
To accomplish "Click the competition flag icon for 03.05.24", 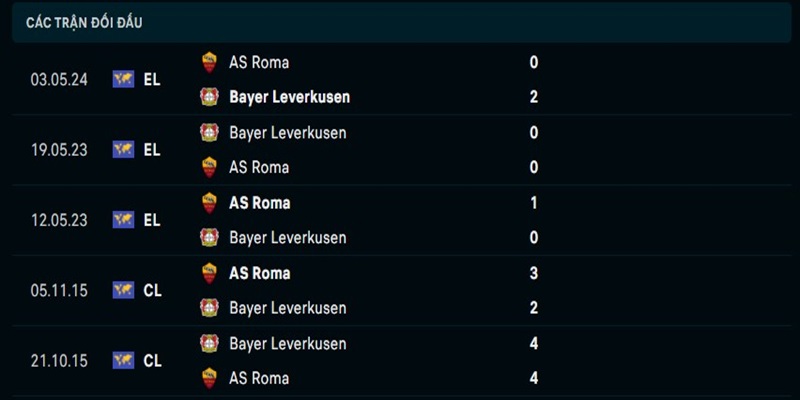I will [123, 79].
